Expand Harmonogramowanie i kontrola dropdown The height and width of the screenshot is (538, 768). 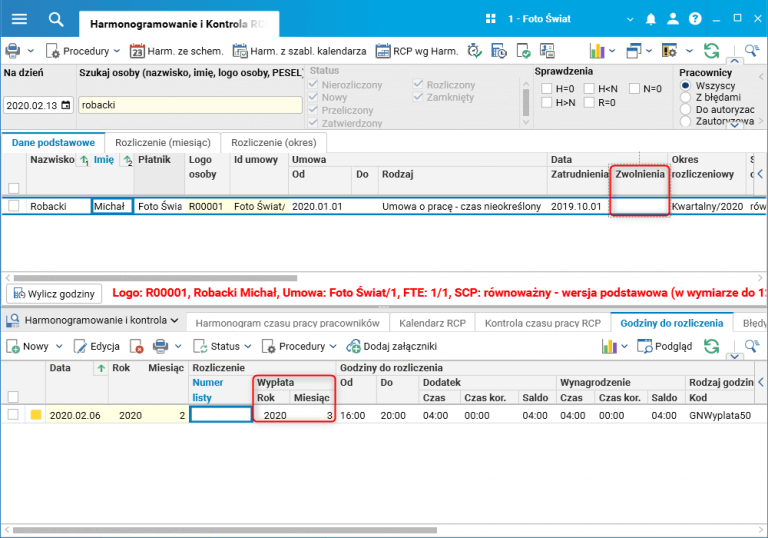(x=174, y=320)
